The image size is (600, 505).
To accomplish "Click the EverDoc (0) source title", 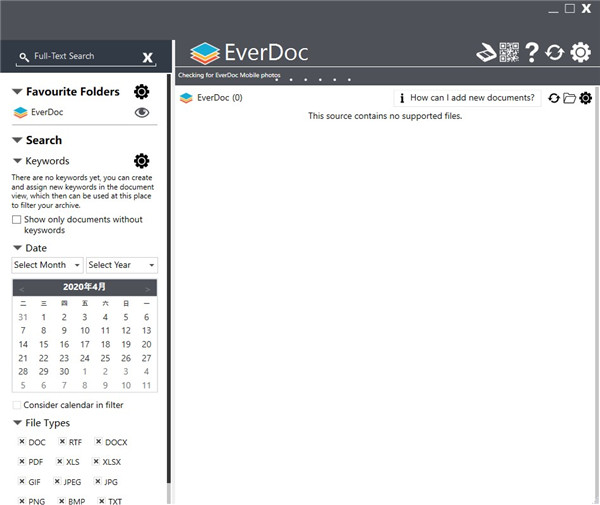I will pyautogui.click(x=220, y=98).
